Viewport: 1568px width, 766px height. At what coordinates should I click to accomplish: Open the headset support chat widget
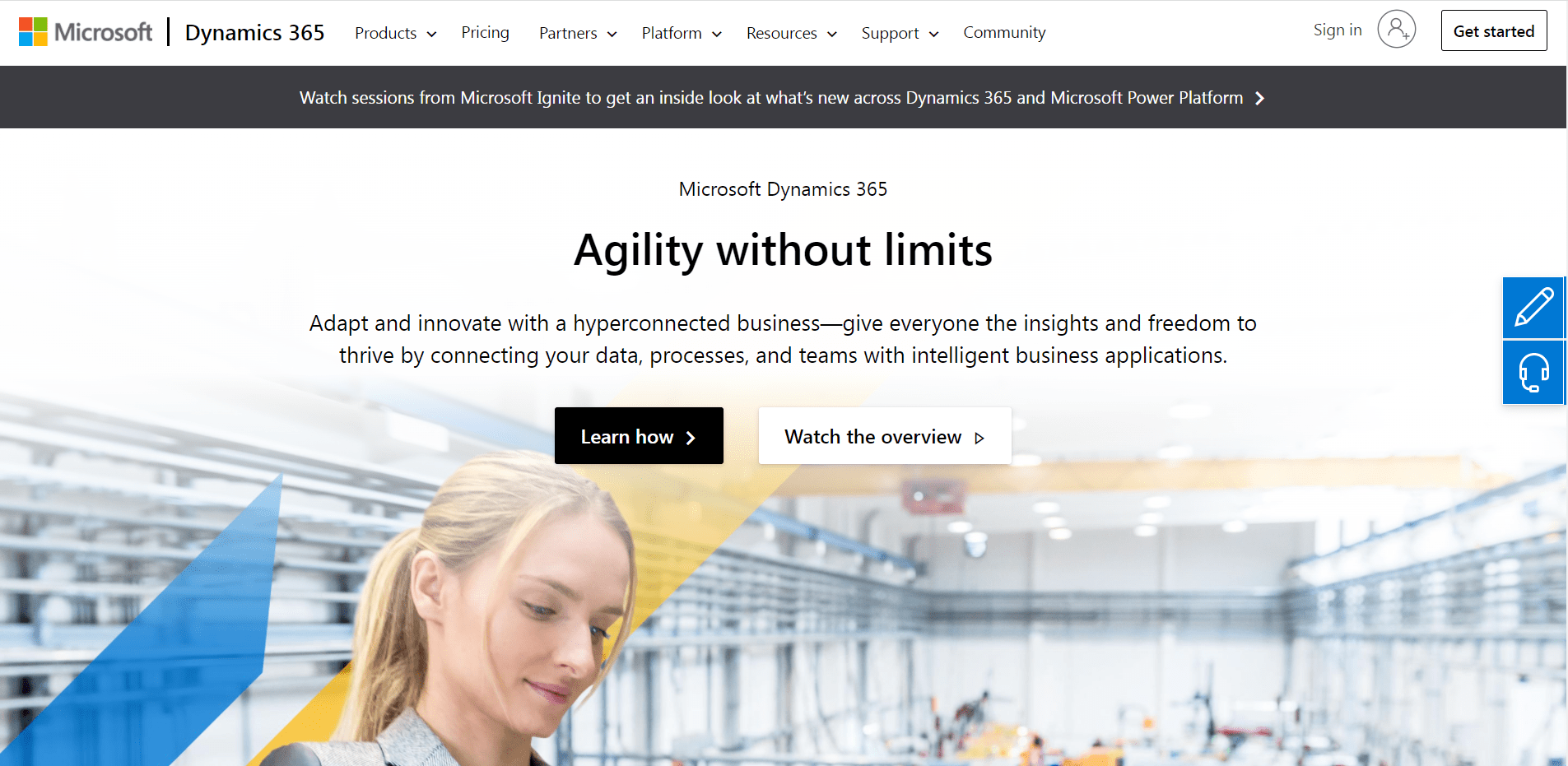(x=1533, y=373)
